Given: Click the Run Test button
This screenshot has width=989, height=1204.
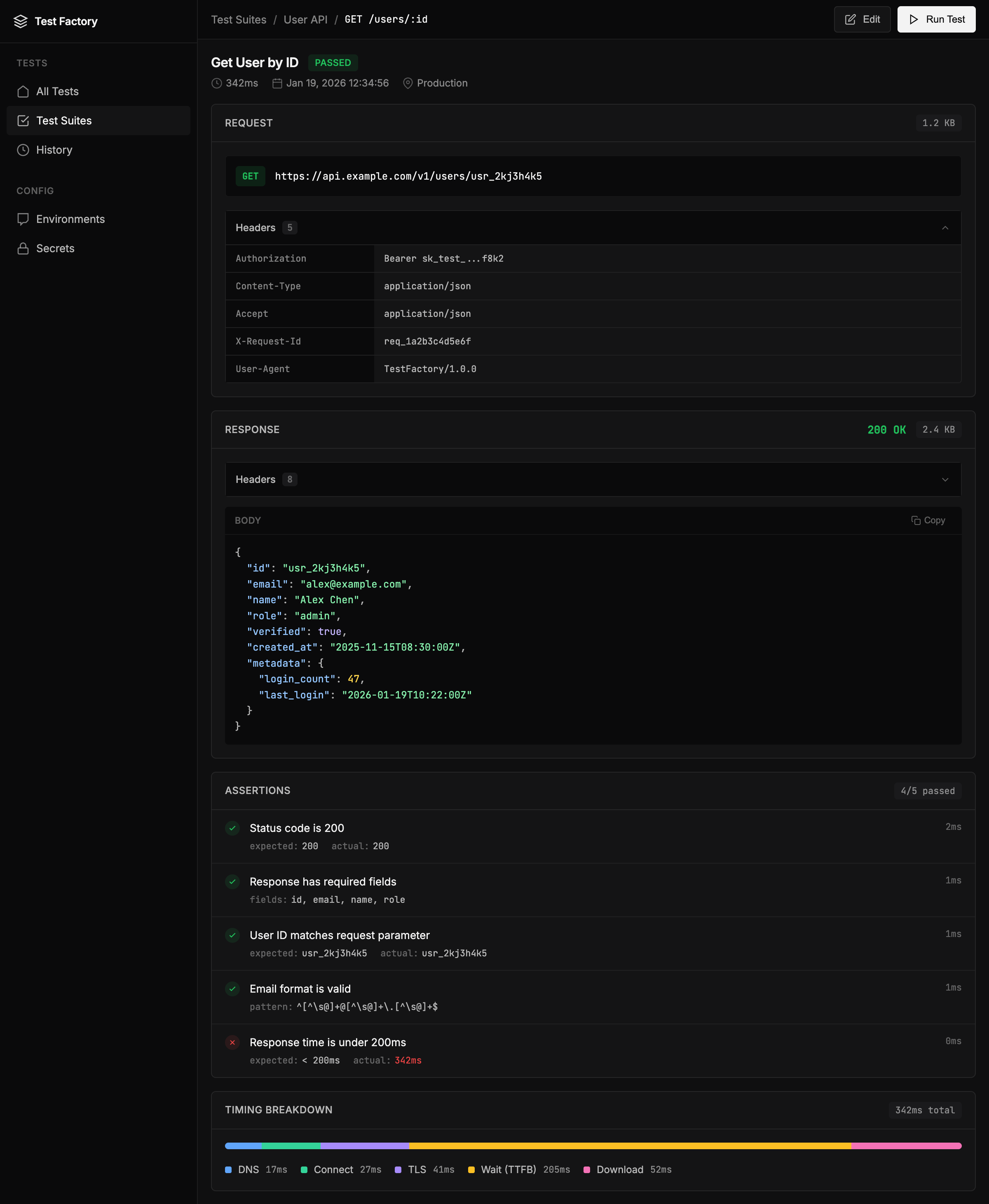Looking at the screenshot, I should pyautogui.click(x=936, y=19).
